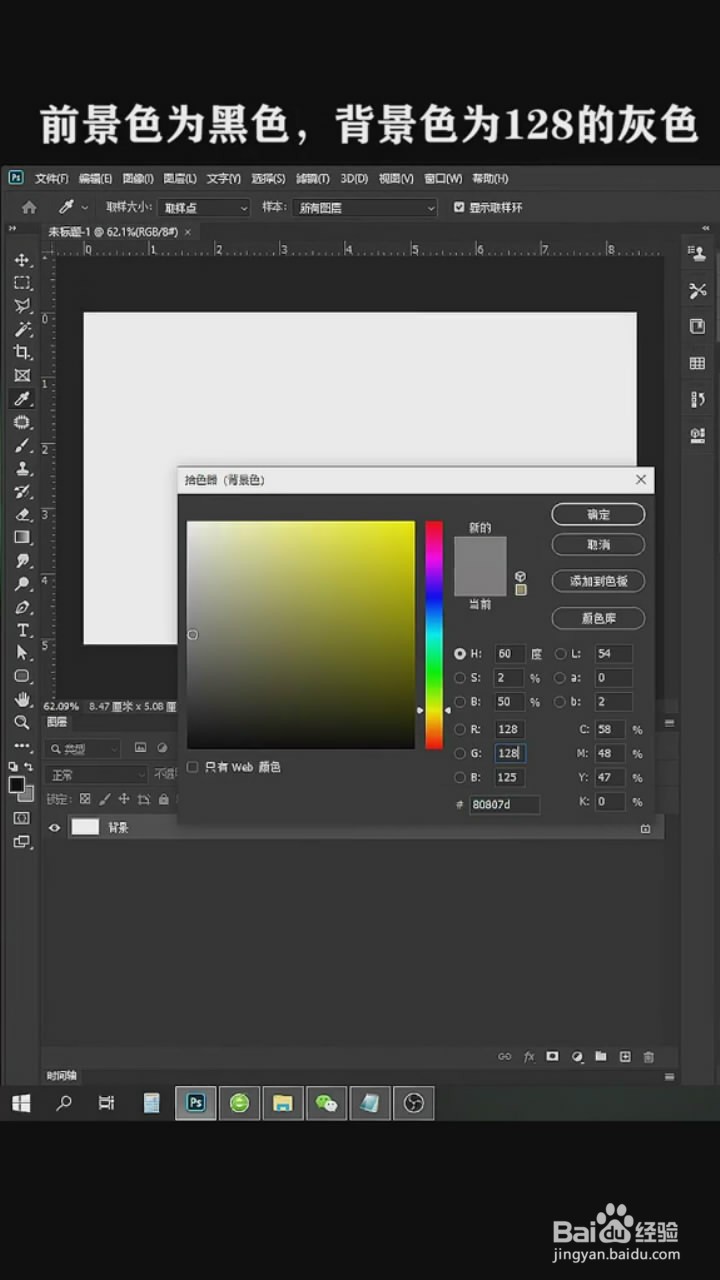Select the Frame tool
The width and height of the screenshot is (720, 1280).
pyautogui.click(x=22, y=376)
